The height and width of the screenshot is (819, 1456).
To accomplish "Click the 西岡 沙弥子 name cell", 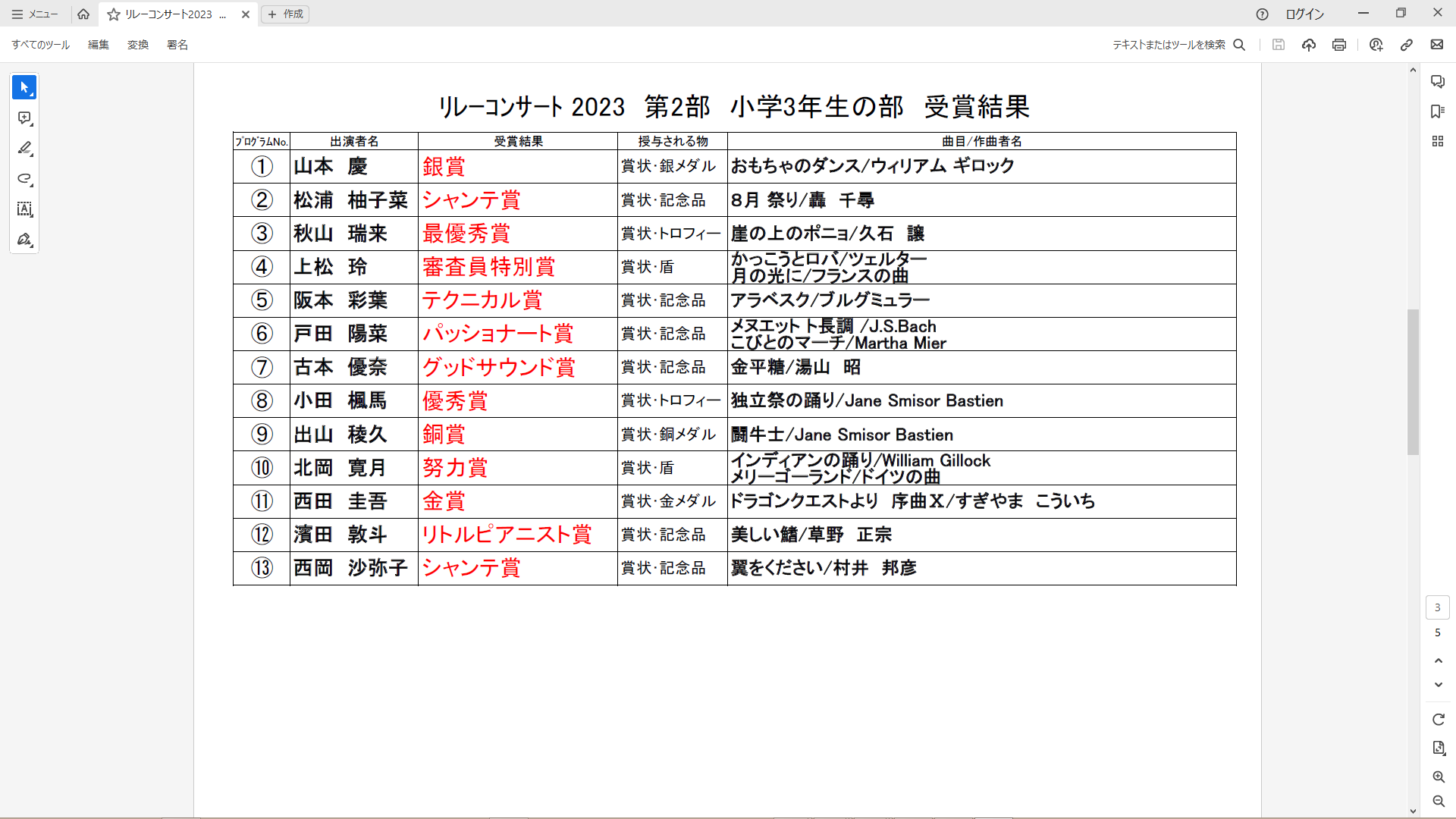I will (x=354, y=568).
